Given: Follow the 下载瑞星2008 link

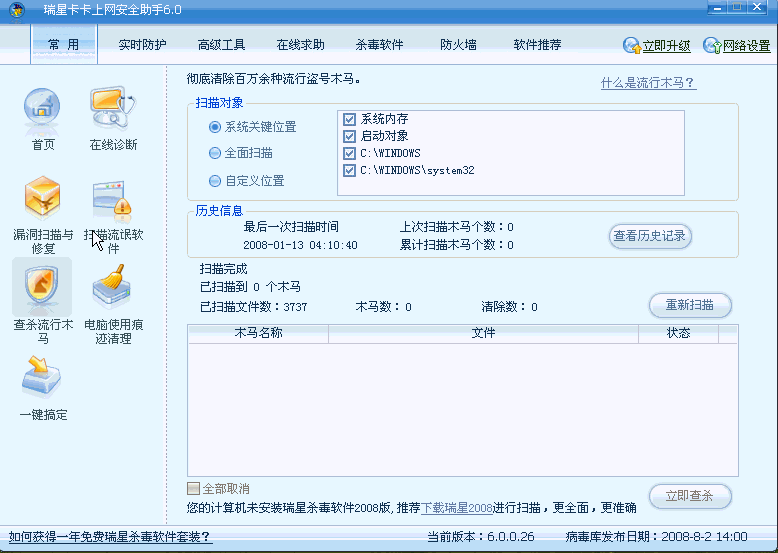Looking at the screenshot, I should click(x=456, y=508).
